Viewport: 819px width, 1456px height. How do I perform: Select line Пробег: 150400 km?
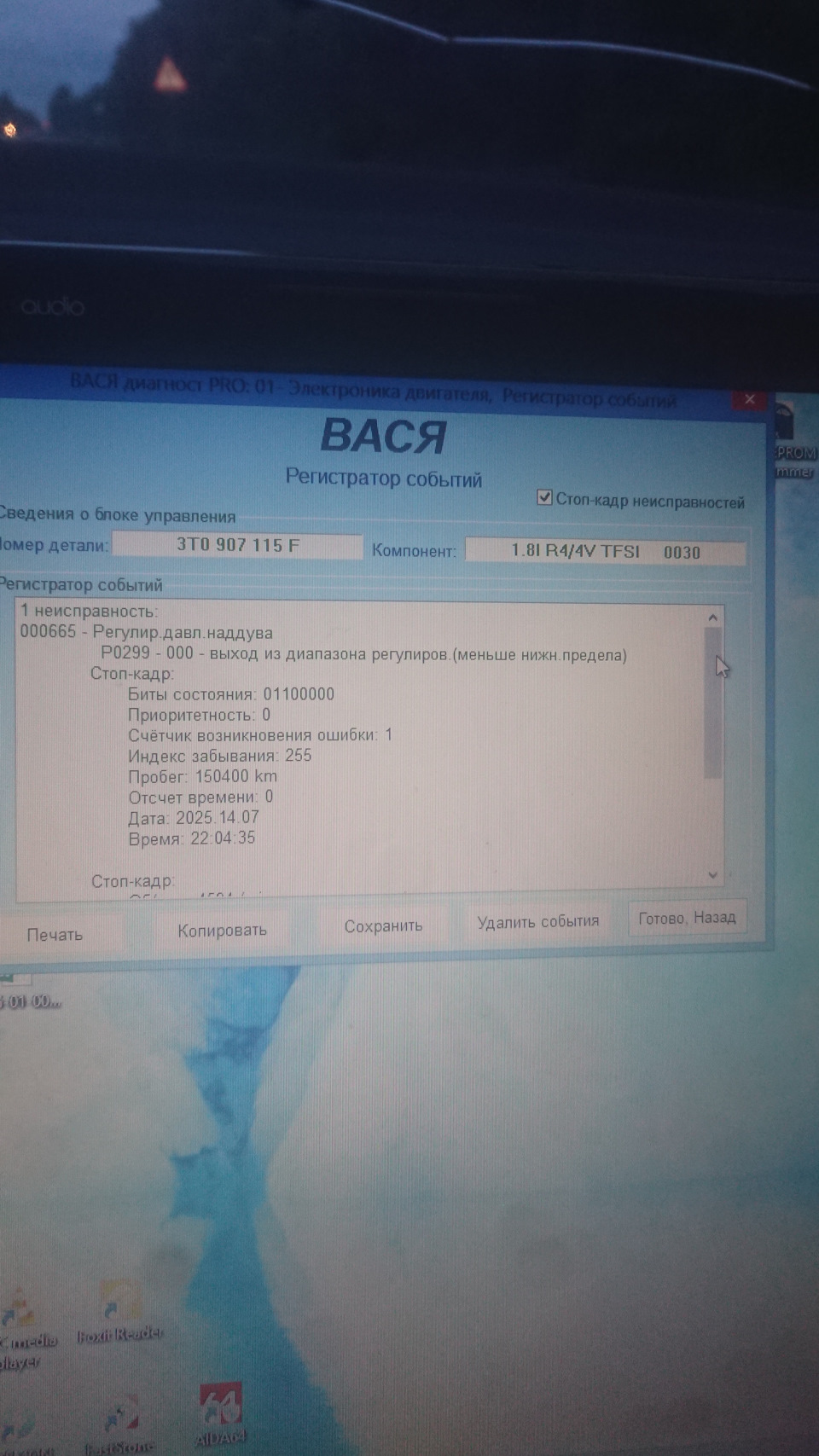(202, 776)
